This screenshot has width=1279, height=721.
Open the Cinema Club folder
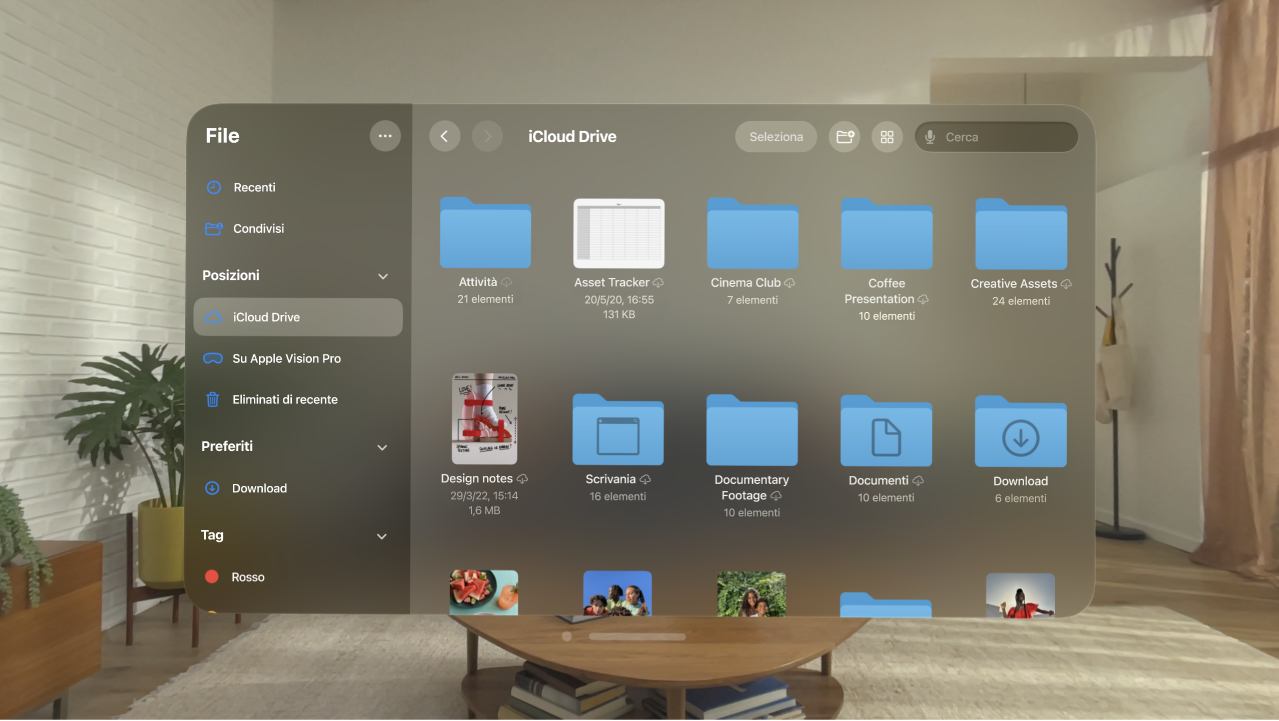coord(753,232)
